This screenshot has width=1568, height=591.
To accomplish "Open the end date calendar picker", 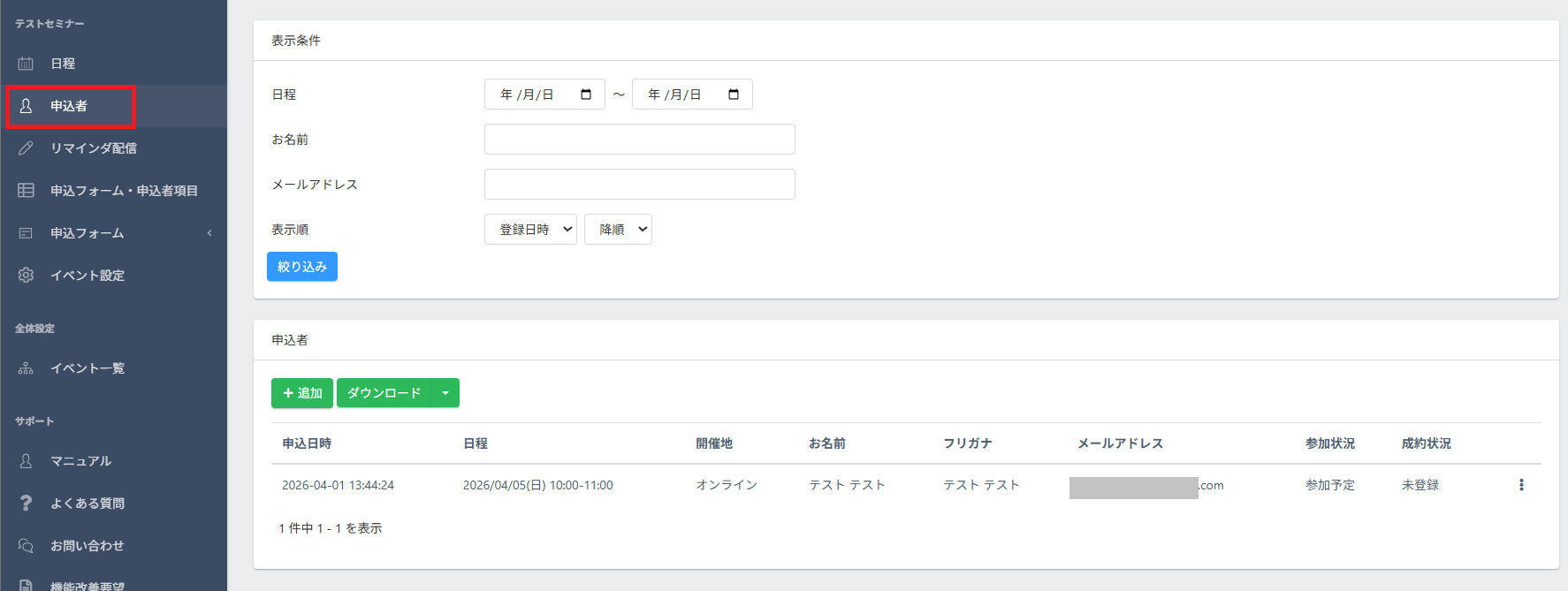I will pos(734,95).
